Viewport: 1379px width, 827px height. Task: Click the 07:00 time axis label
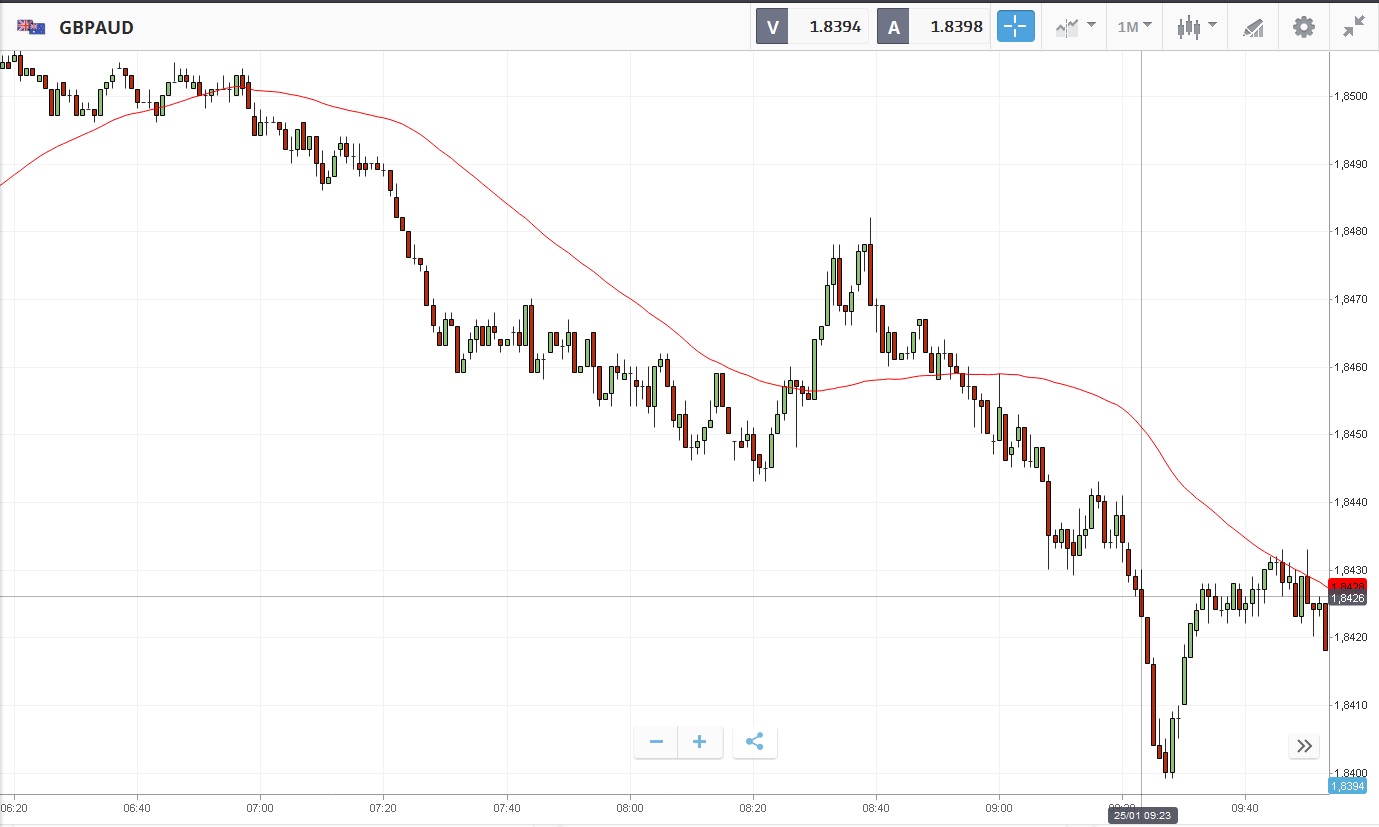(x=260, y=807)
